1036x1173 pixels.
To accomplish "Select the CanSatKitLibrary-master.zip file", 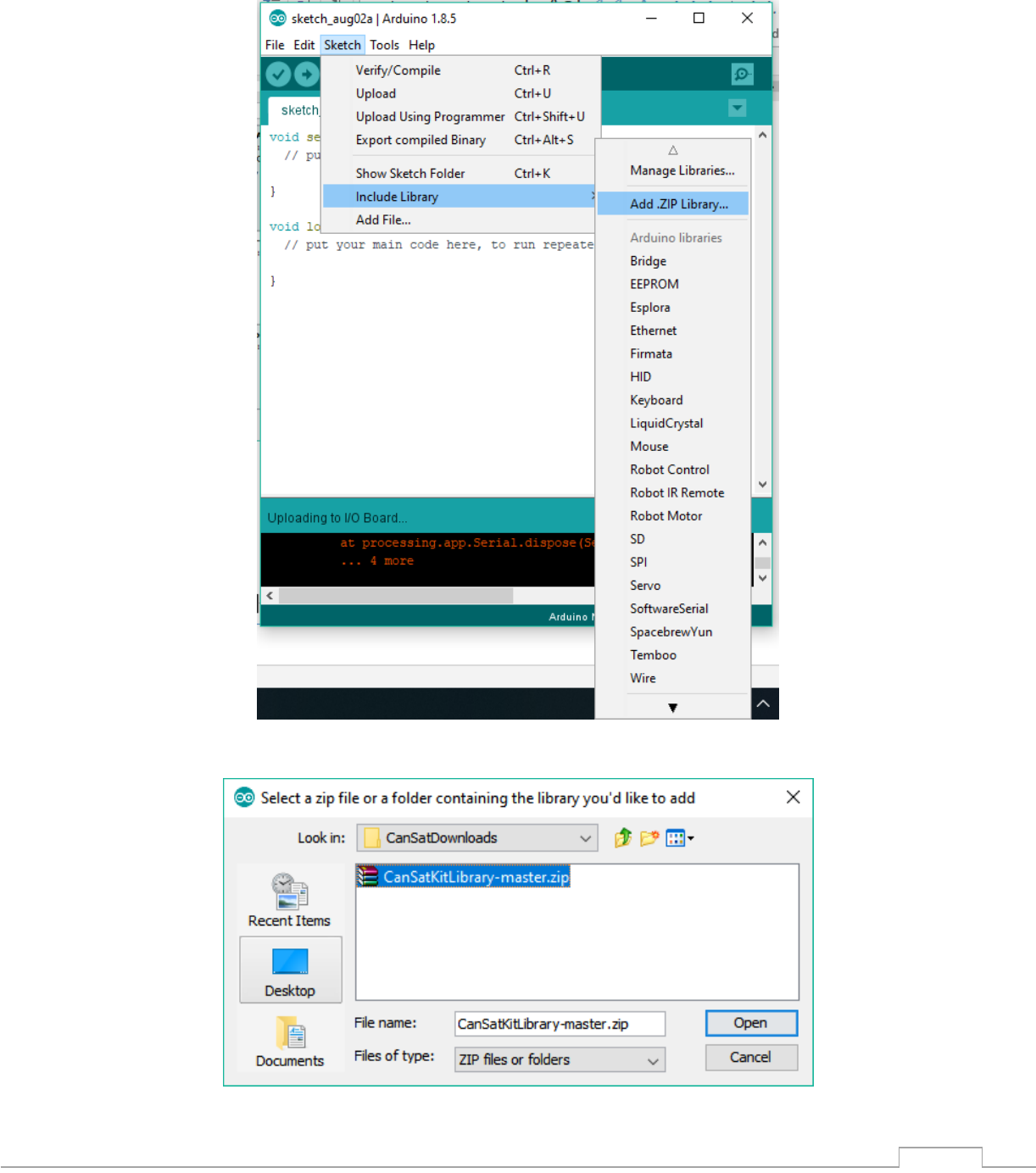I will pos(463,876).
